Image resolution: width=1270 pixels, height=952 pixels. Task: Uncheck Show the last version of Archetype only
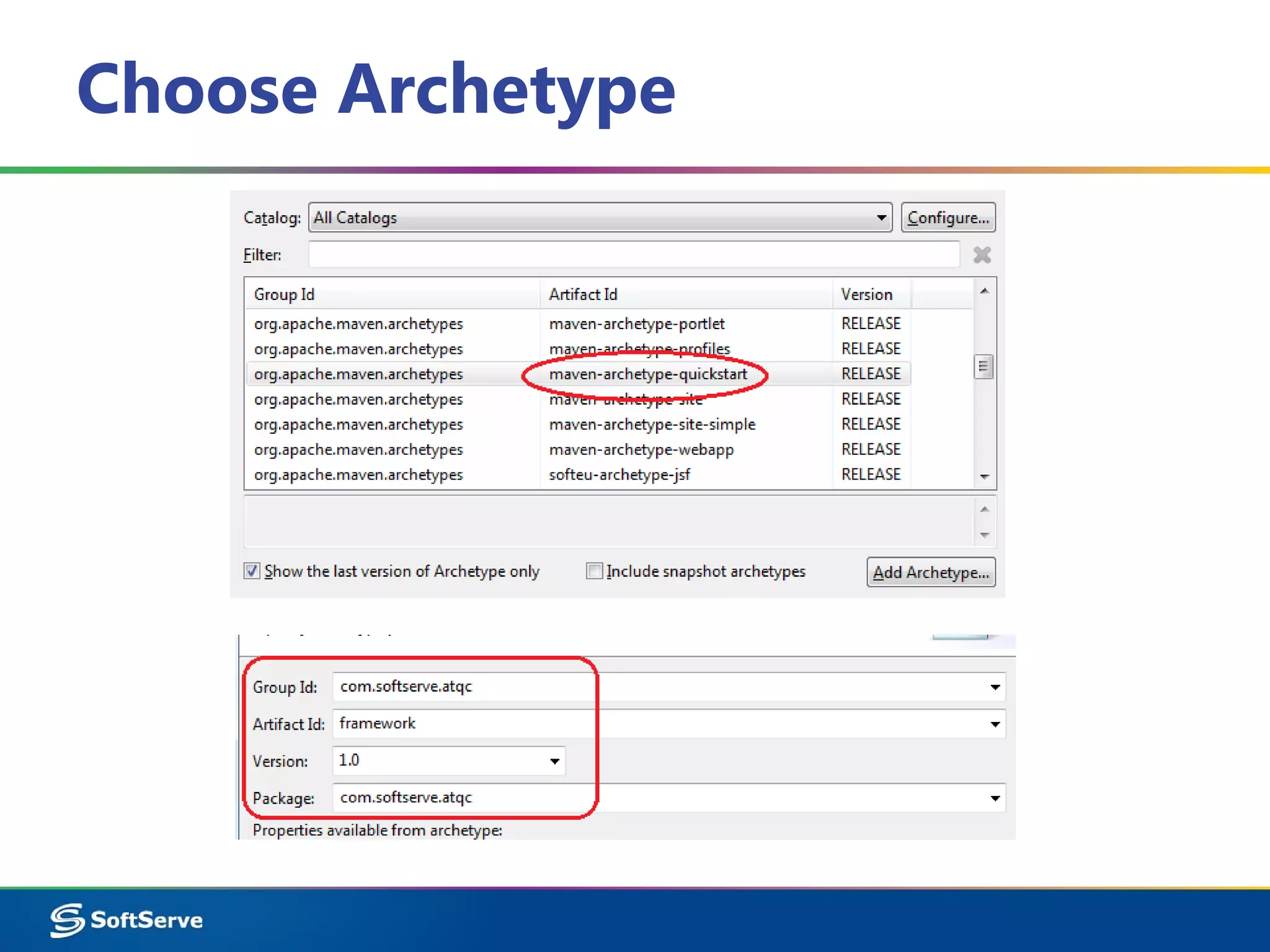(x=252, y=571)
